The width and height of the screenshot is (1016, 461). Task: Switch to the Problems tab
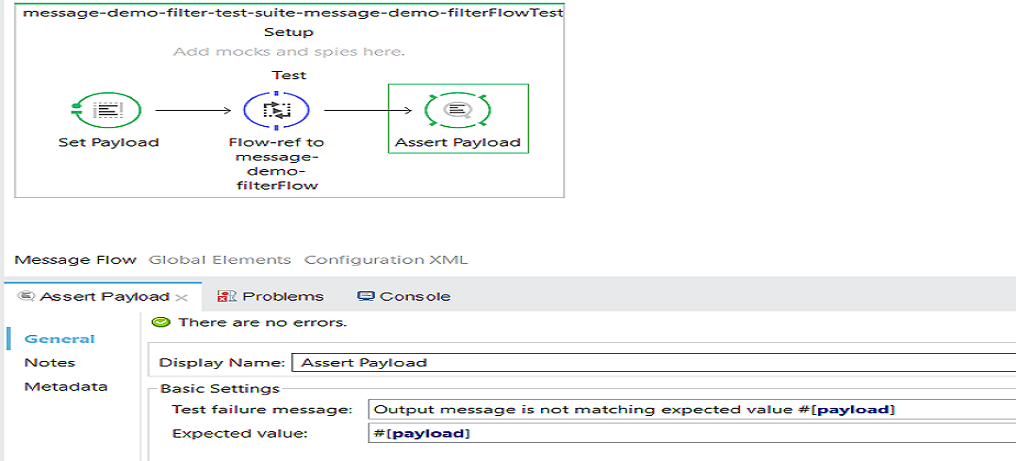coord(272,296)
